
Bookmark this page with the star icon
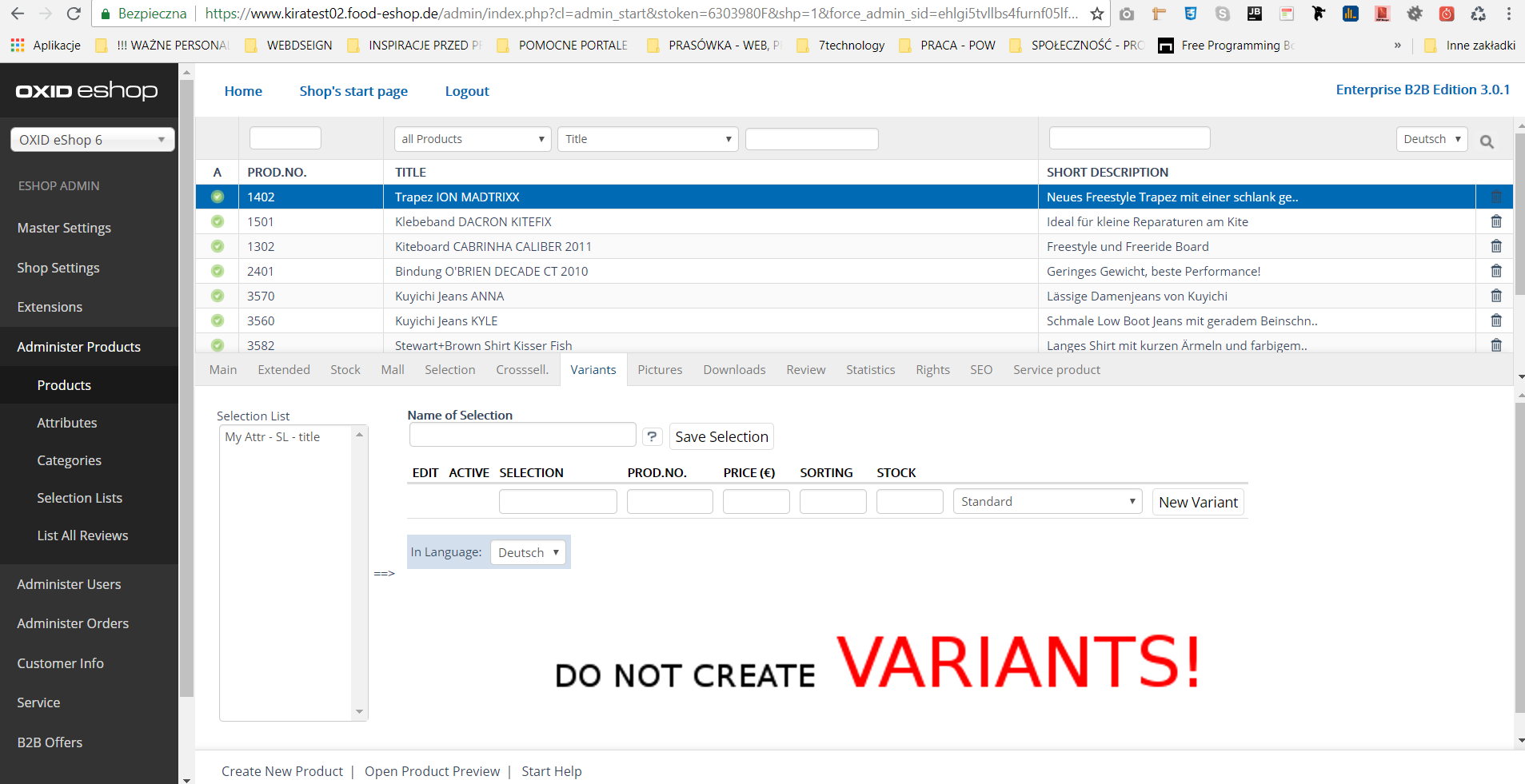coord(1096,14)
